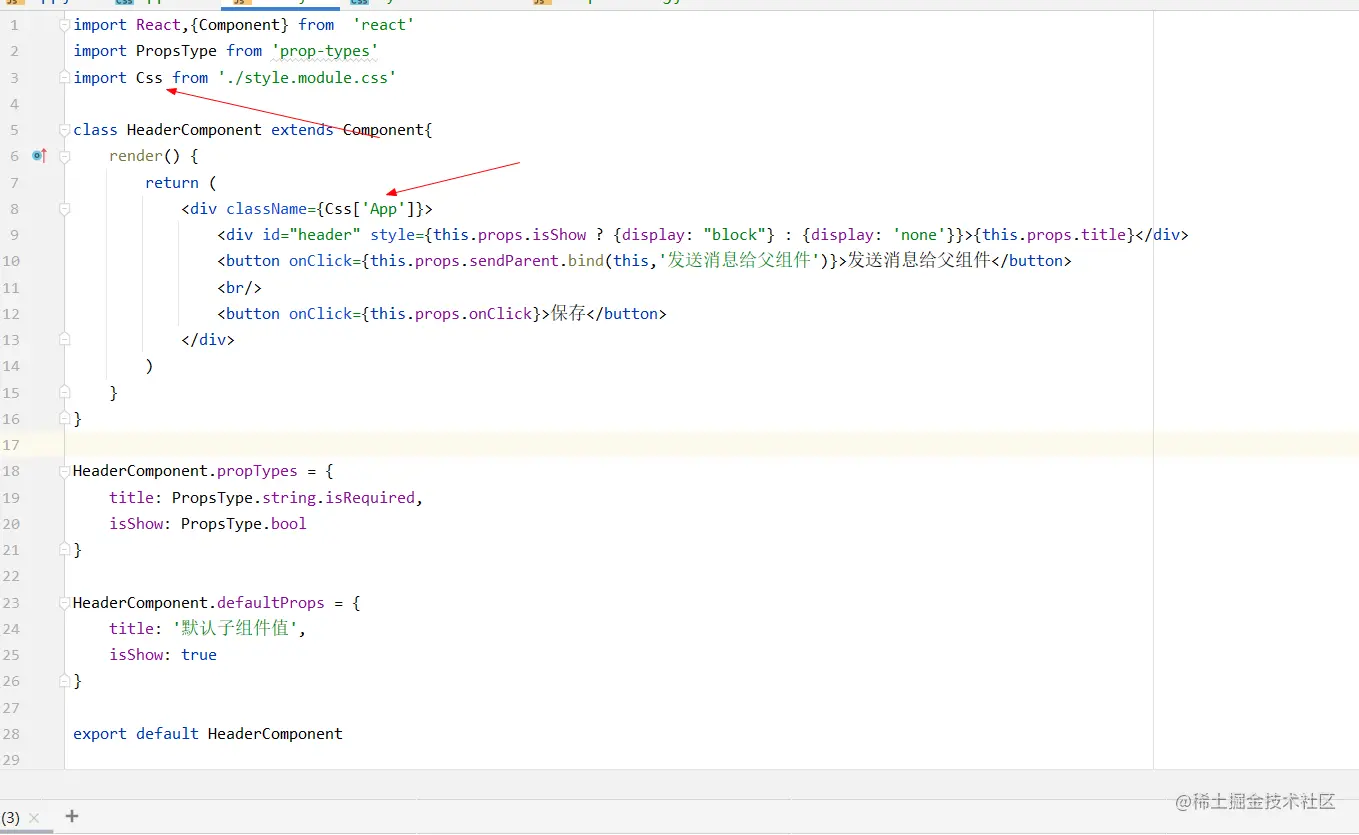The width and height of the screenshot is (1359, 835).
Task: Click the fold end marker on line 3
Action: [x=65, y=77]
